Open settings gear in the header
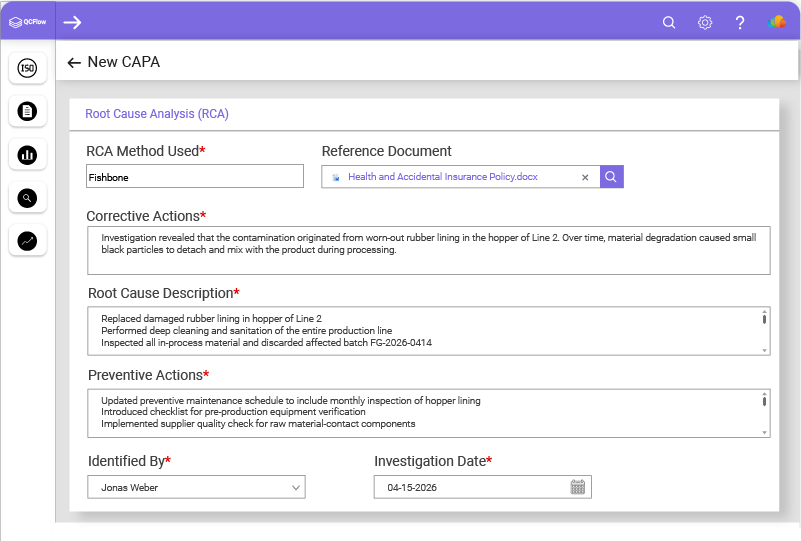The image size is (801, 541). (x=705, y=22)
